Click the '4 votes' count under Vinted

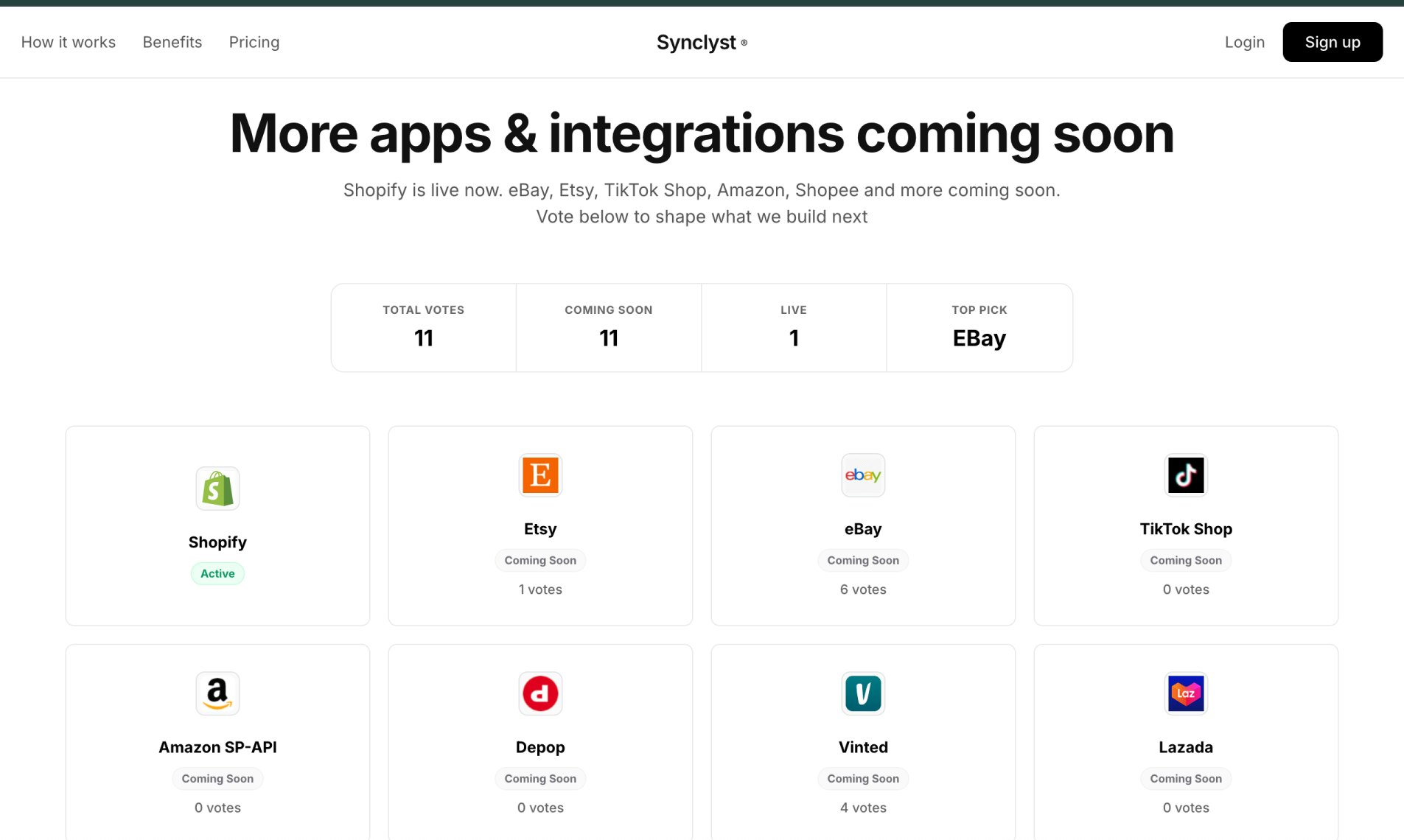point(863,808)
